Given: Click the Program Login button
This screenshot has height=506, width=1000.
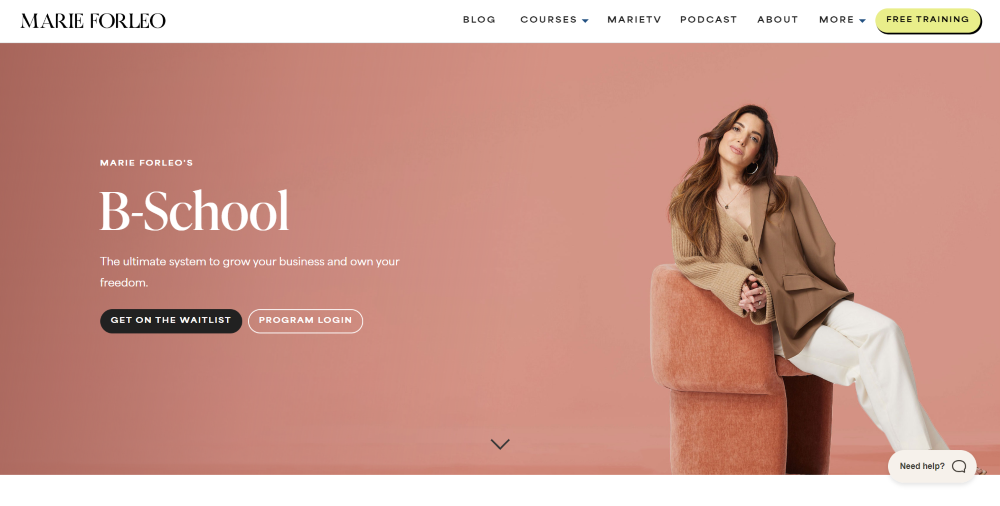Looking at the screenshot, I should pyautogui.click(x=305, y=321).
